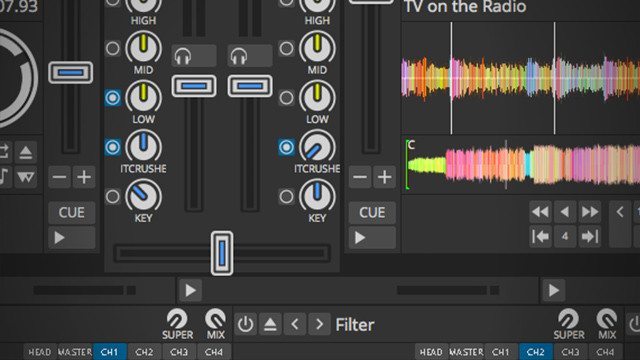Select left unit MASTER routing tab
Viewport: 640px width, 360px height.
[x=75, y=352]
